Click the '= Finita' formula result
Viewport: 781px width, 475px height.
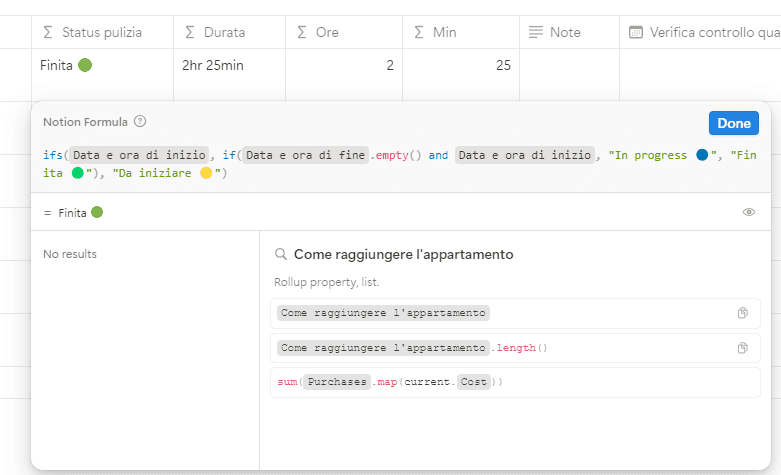pyautogui.click(x=73, y=213)
